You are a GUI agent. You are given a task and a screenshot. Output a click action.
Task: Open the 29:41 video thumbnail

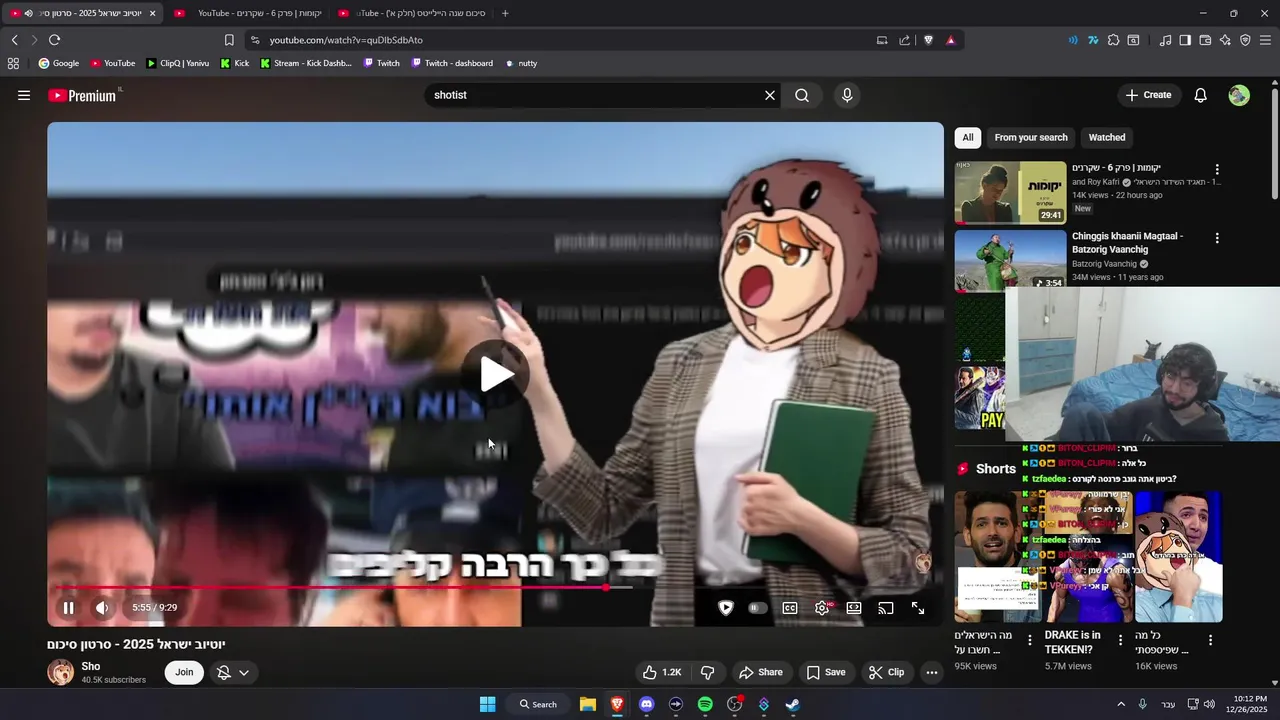pyautogui.click(x=1010, y=192)
